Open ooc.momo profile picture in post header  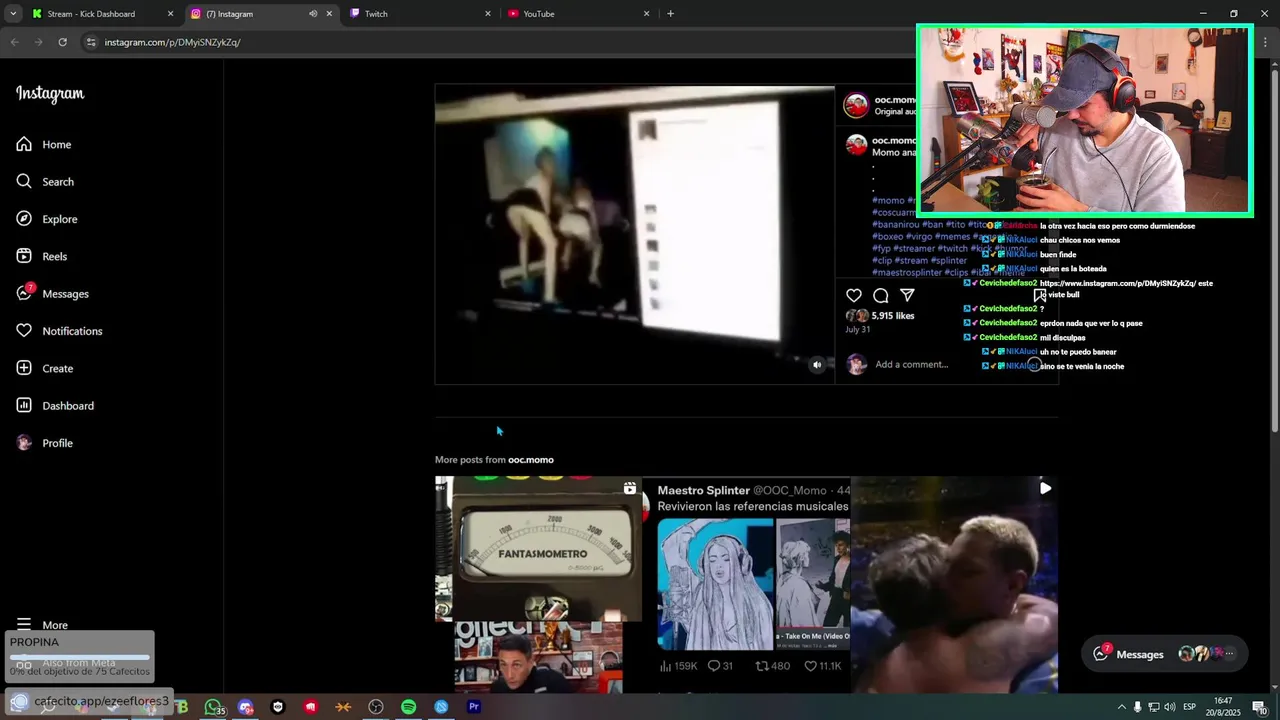856,105
